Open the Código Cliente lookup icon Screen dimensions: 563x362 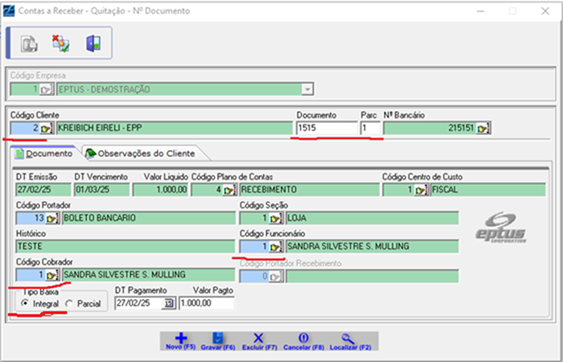pyautogui.click(x=46, y=128)
